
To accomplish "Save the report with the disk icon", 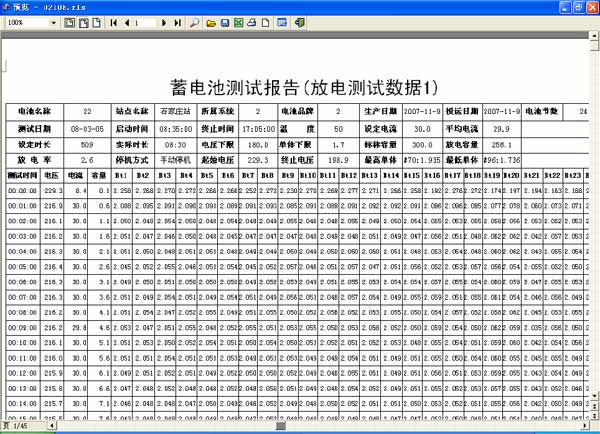I will pyautogui.click(x=225, y=23).
